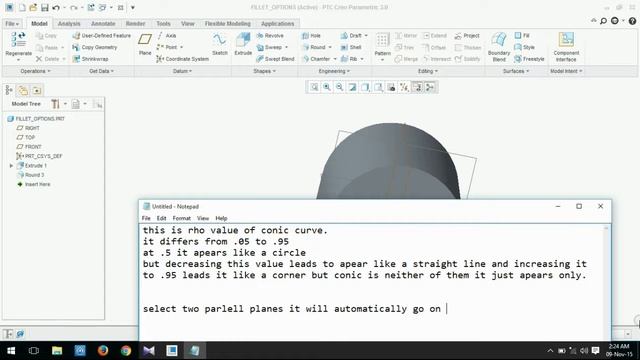Click the Shrinkwrap tool
Screen dimensions: 640x360
pyautogui.click(x=90, y=59)
